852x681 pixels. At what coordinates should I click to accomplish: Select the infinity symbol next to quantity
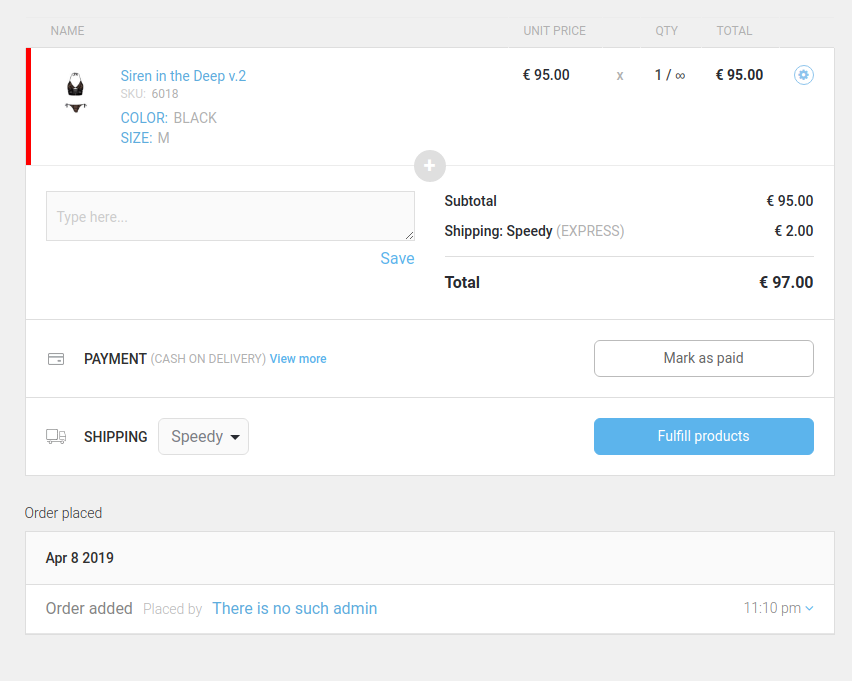click(x=679, y=74)
